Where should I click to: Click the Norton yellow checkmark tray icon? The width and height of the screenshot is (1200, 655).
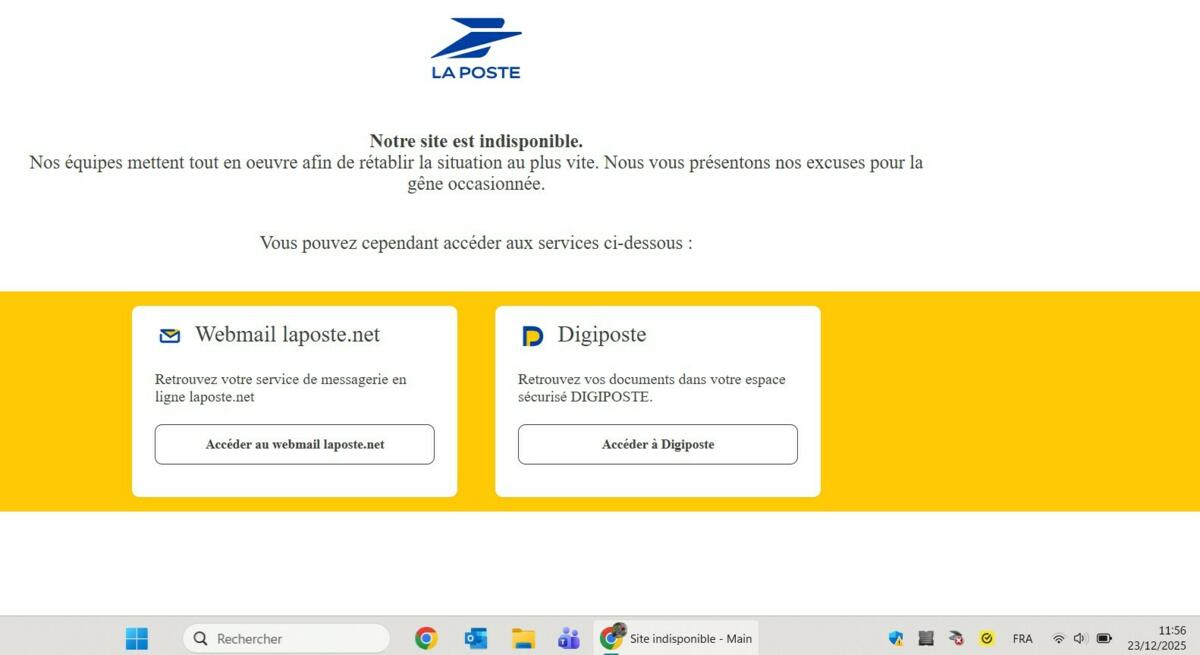click(987, 638)
